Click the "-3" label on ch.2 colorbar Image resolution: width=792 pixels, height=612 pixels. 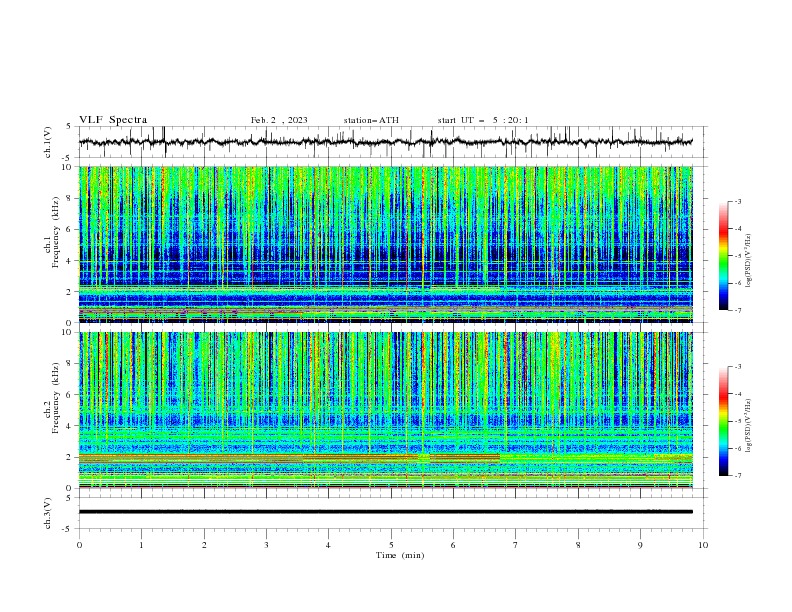pyautogui.click(x=738, y=367)
